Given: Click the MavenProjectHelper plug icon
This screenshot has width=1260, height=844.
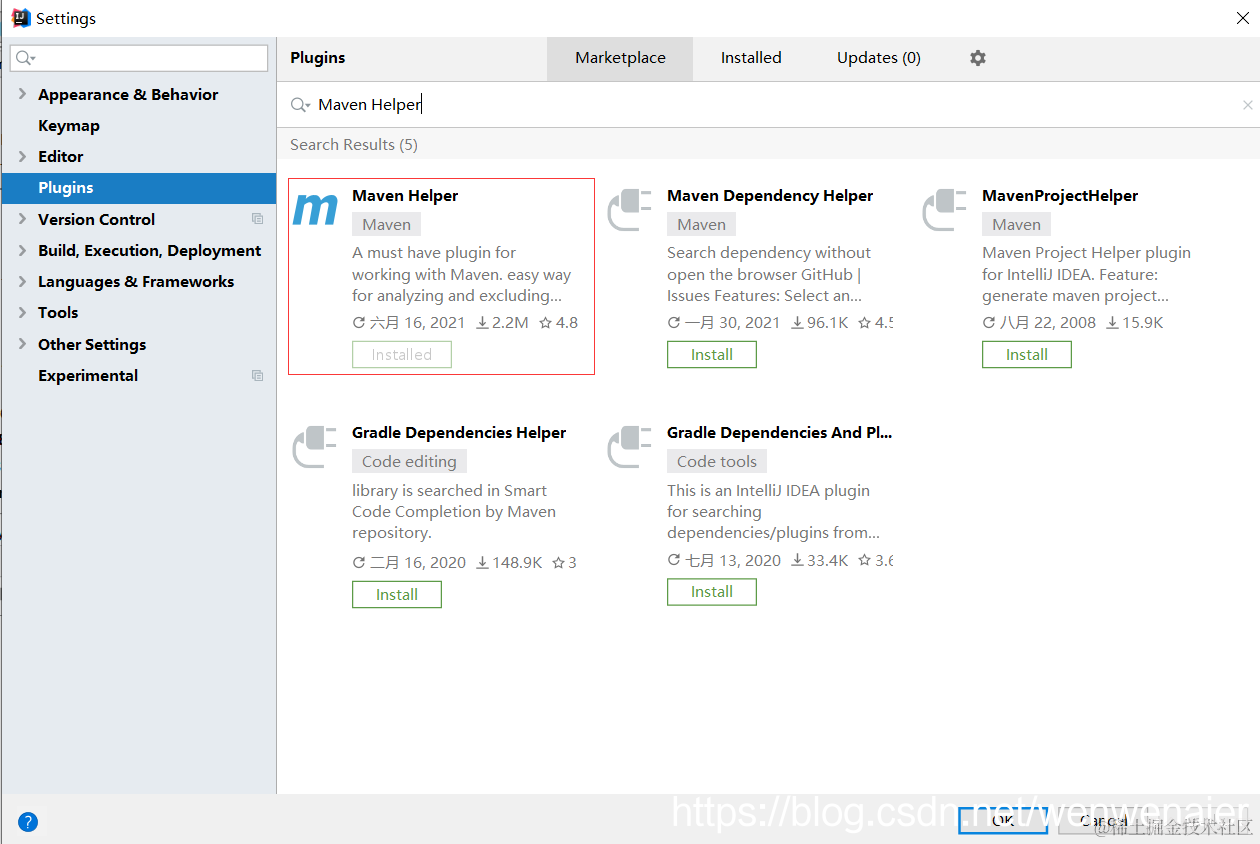Looking at the screenshot, I should tap(945, 210).
